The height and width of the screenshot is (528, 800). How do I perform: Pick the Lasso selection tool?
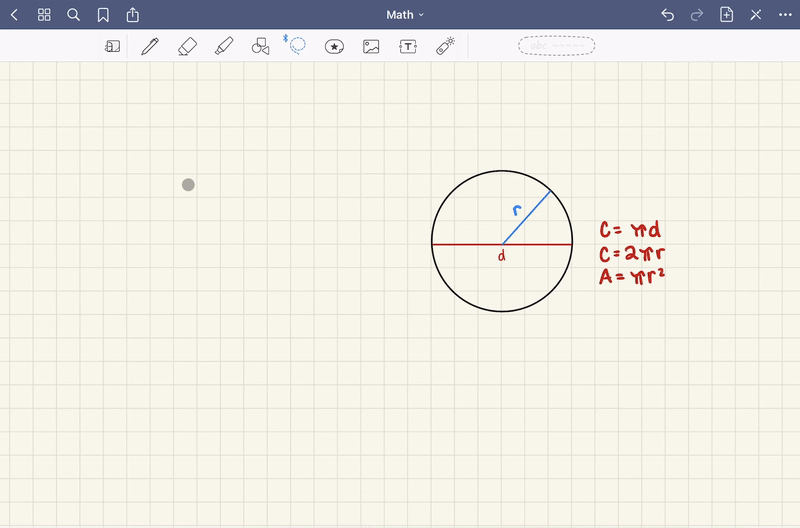pos(297,46)
